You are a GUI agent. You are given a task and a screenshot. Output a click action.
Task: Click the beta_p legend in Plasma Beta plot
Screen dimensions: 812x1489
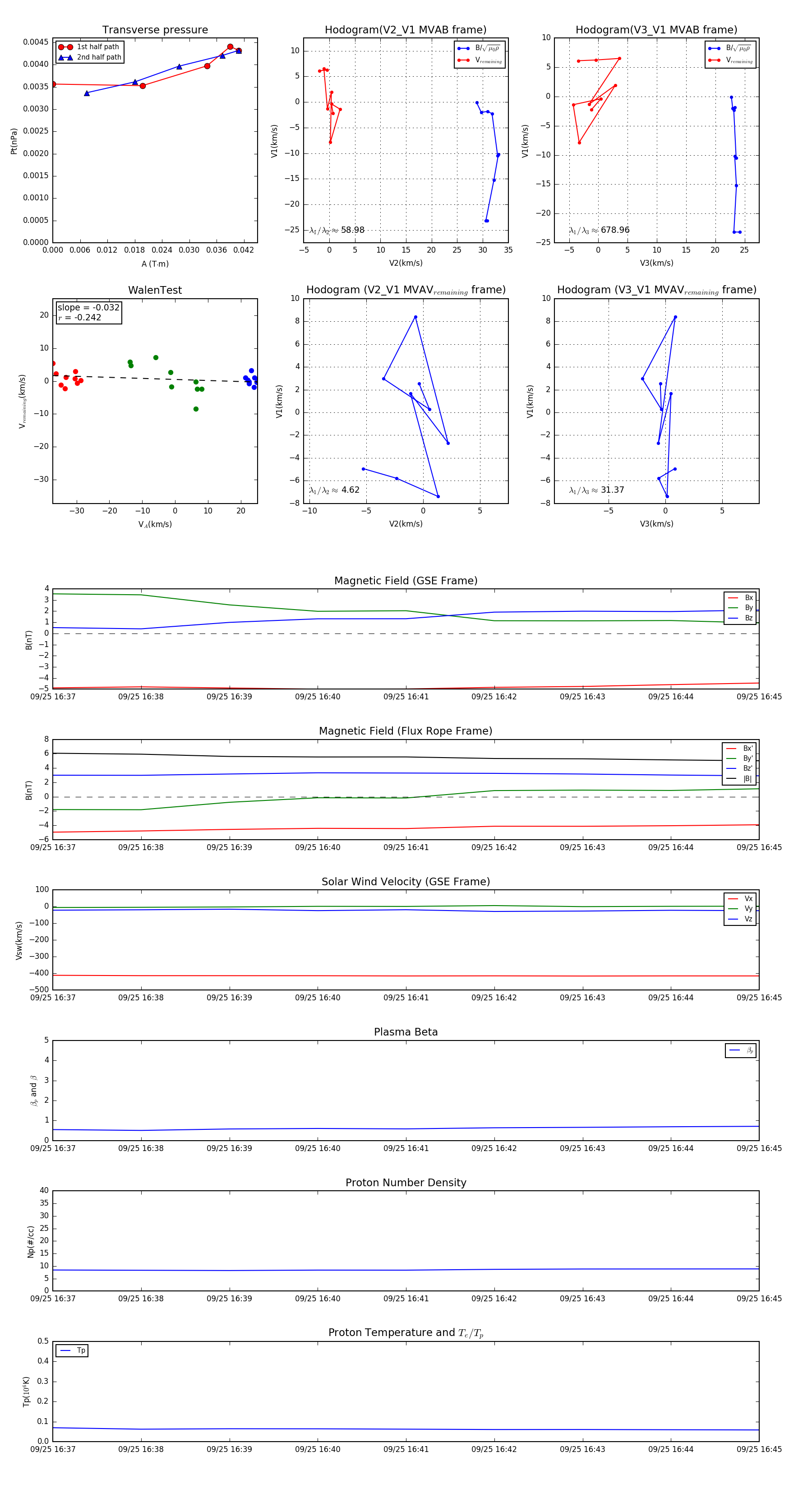click(x=741, y=1050)
